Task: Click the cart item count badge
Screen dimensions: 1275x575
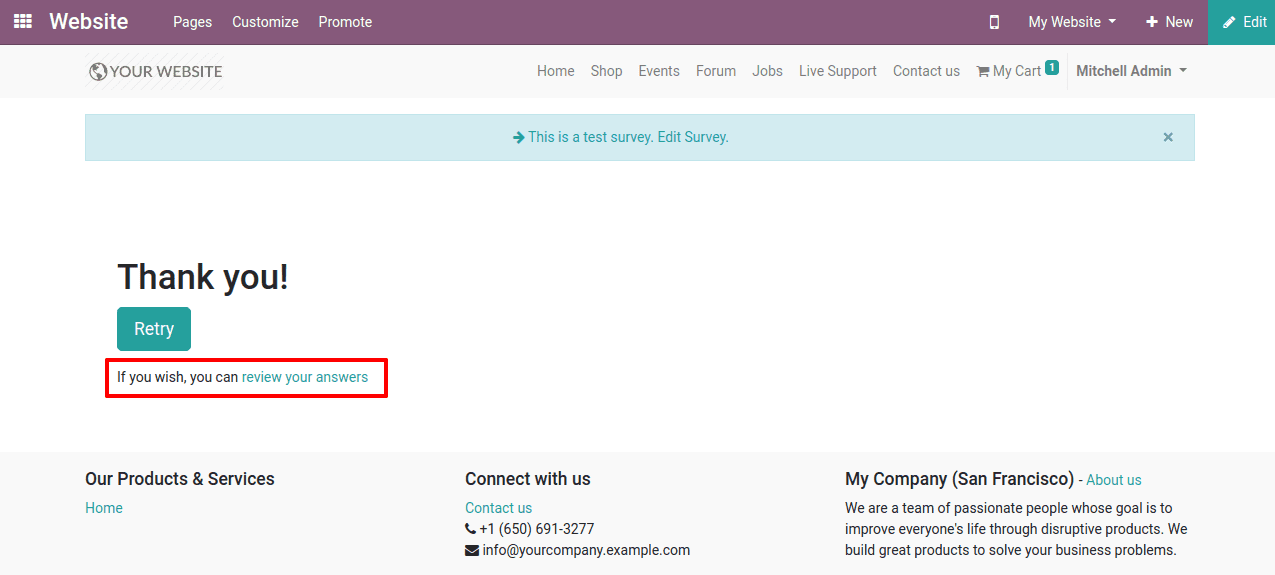Action: click(1052, 68)
